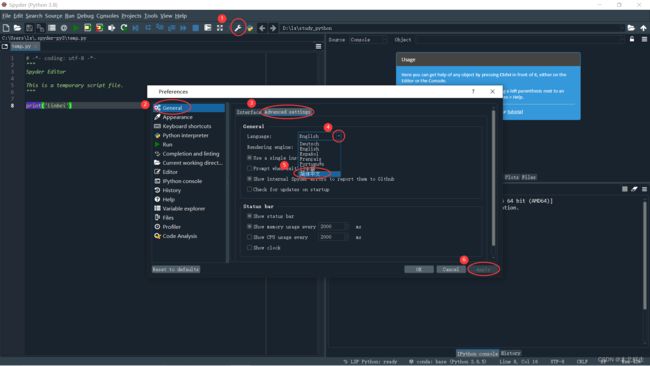Open the Language dropdown arrow
Viewport: 650px width, 366px height.
pyautogui.click(x=338, y=136)
